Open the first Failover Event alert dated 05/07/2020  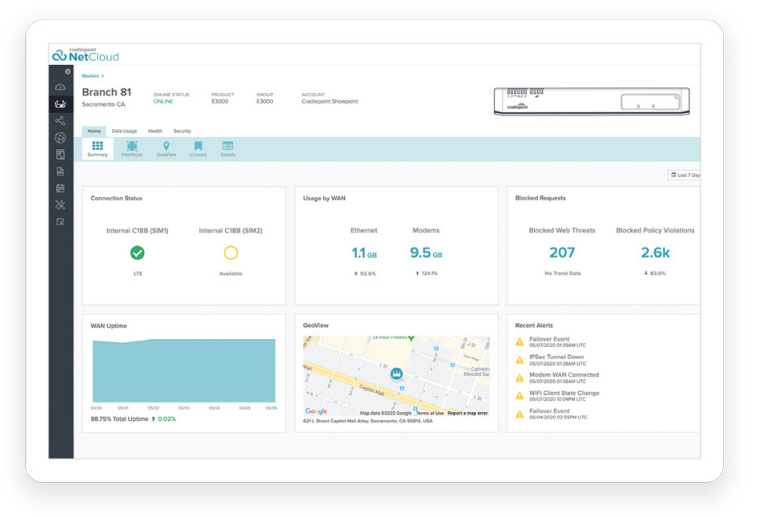click(557, 342)
